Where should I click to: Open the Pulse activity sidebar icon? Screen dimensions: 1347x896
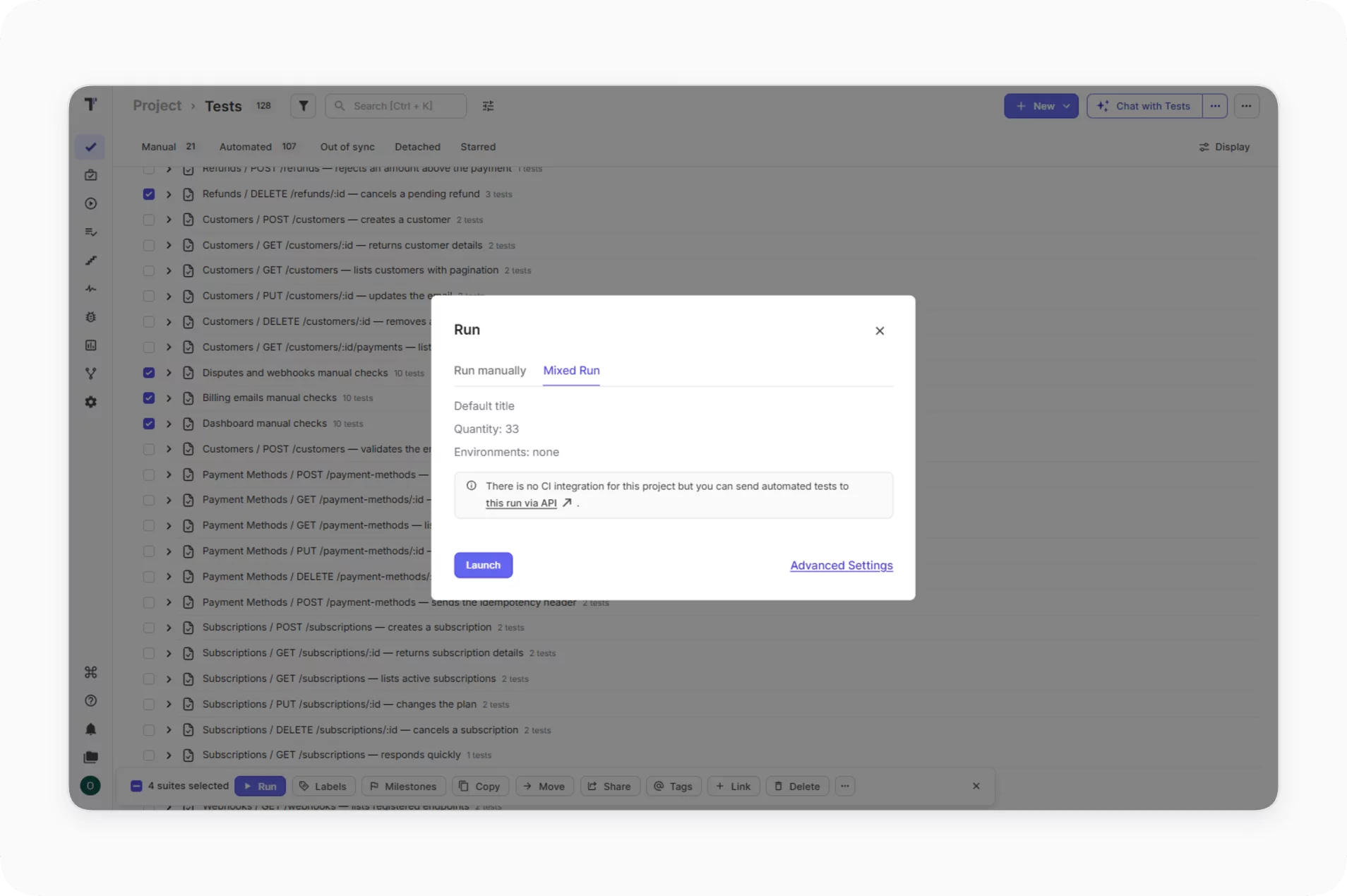[x=90, y=289]
